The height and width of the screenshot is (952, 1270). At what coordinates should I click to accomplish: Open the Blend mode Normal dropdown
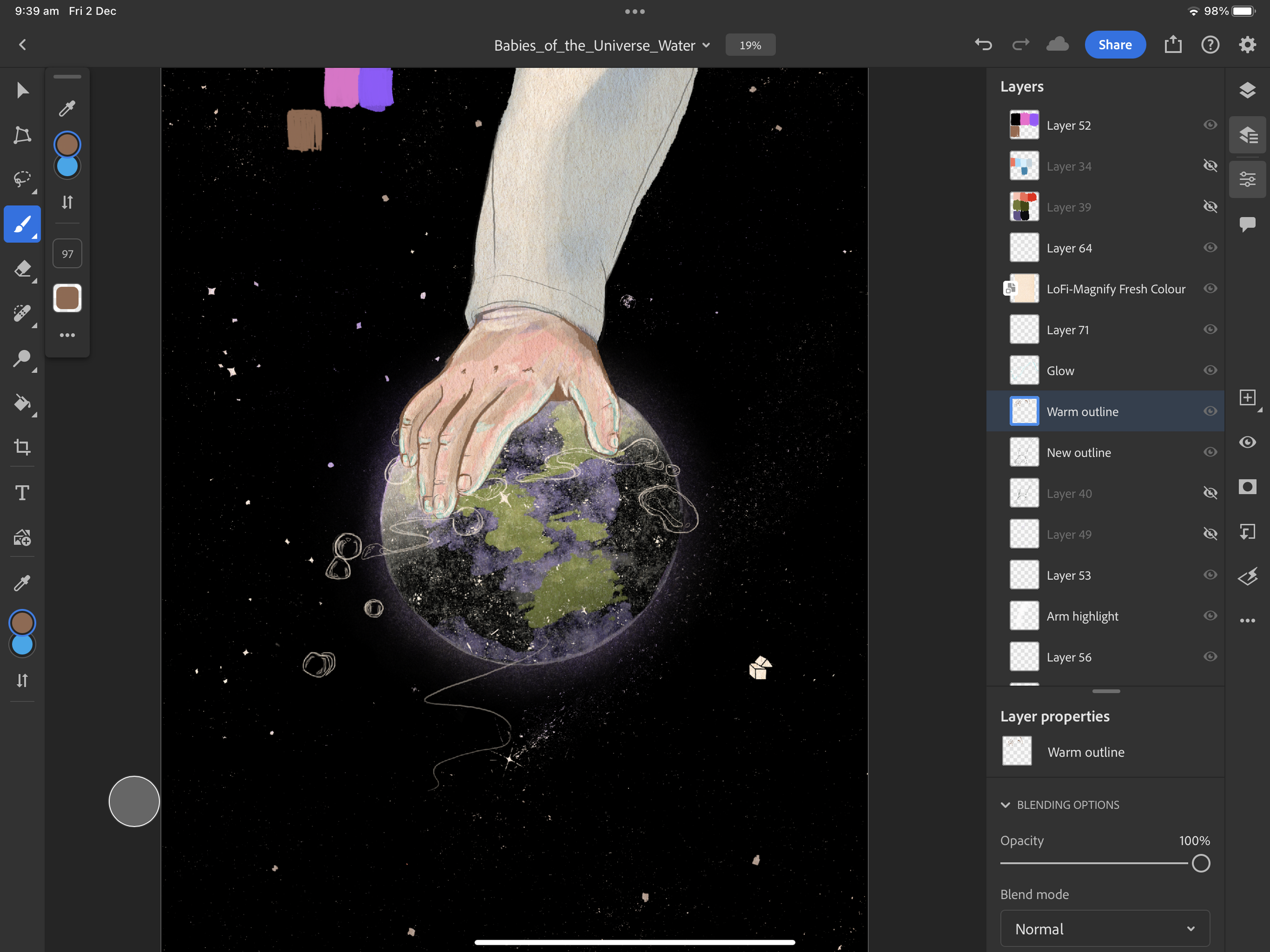[x=1105, y=929]
